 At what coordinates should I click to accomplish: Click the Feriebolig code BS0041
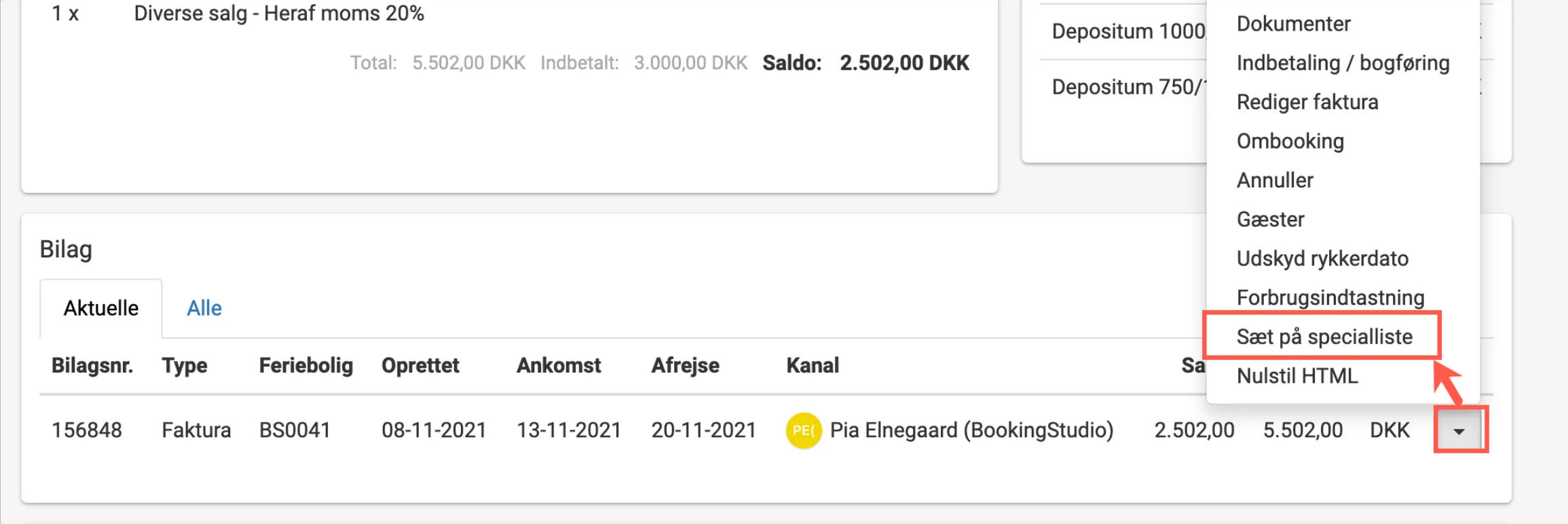(295, 430)
